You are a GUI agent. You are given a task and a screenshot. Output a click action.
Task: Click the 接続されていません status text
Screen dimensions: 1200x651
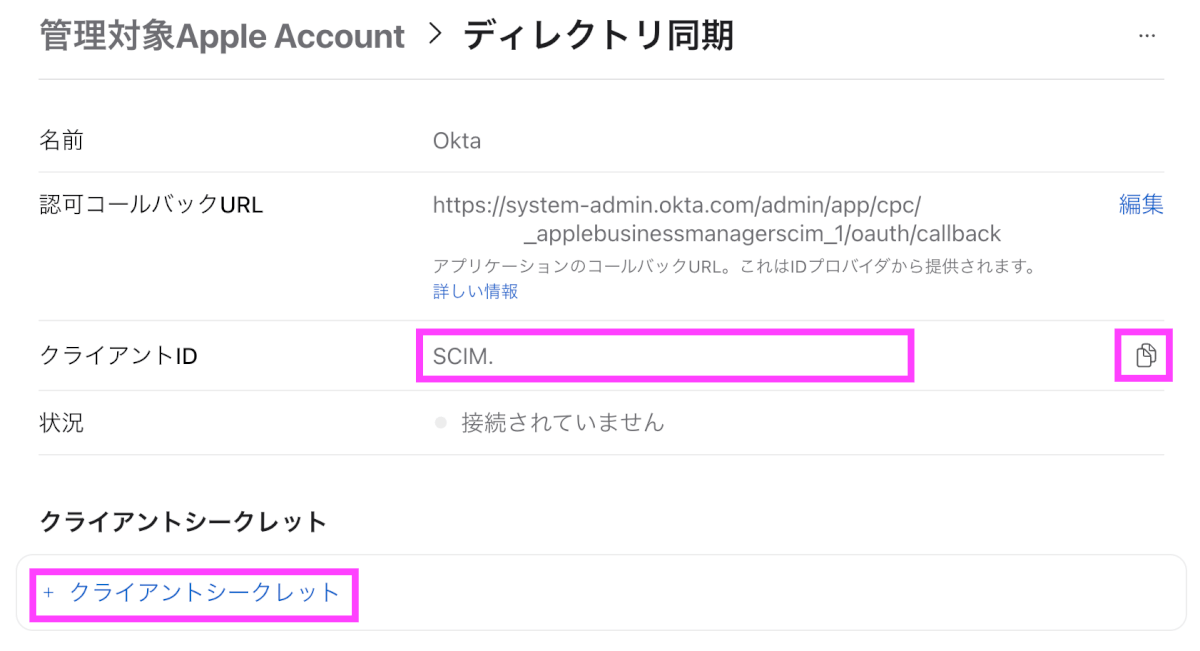[562, 423]
